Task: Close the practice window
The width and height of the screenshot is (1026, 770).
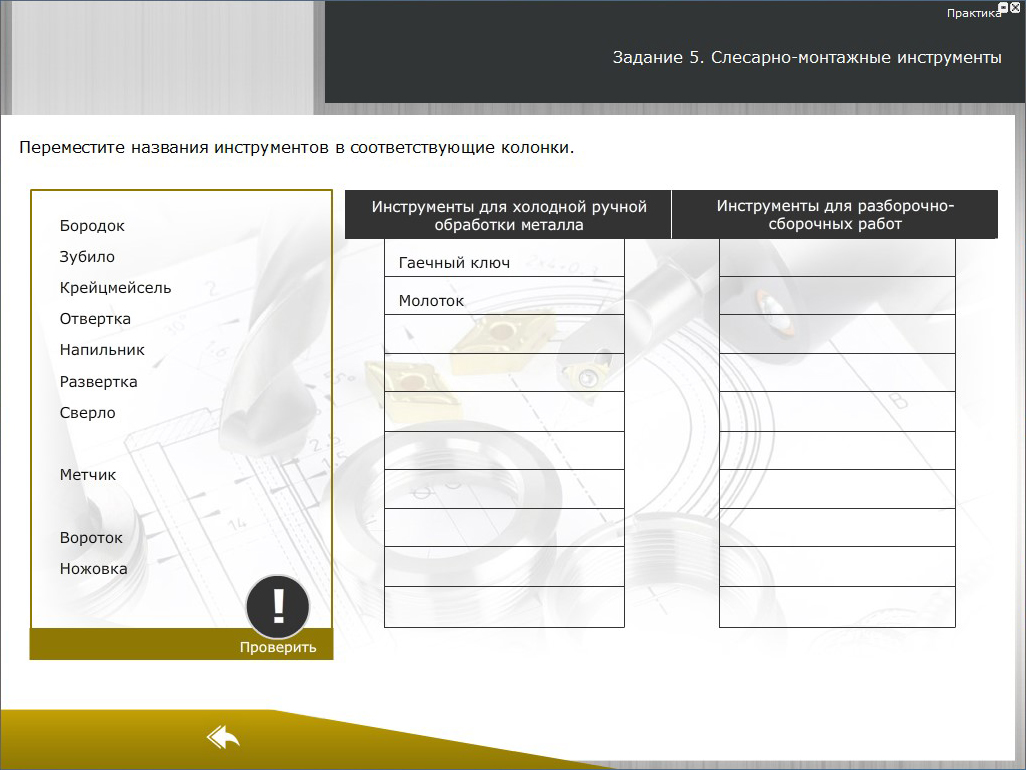Action: pos(1016,7)
